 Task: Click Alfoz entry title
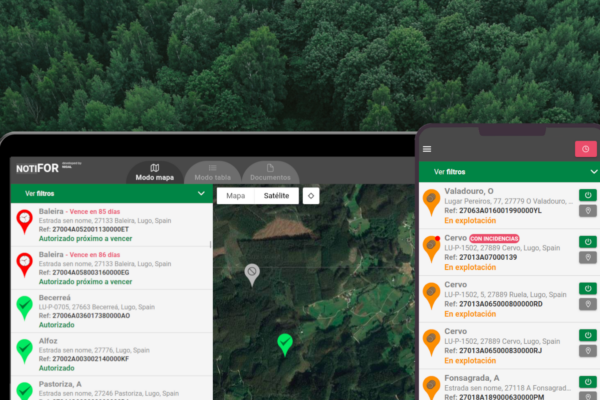[48, 341]
